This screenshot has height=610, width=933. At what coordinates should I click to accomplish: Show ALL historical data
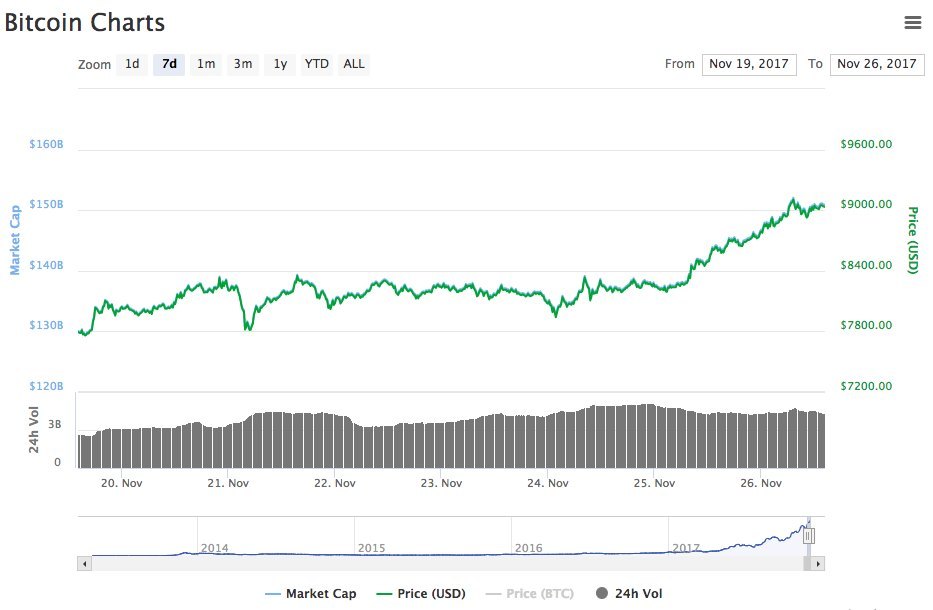pos(354,64)
